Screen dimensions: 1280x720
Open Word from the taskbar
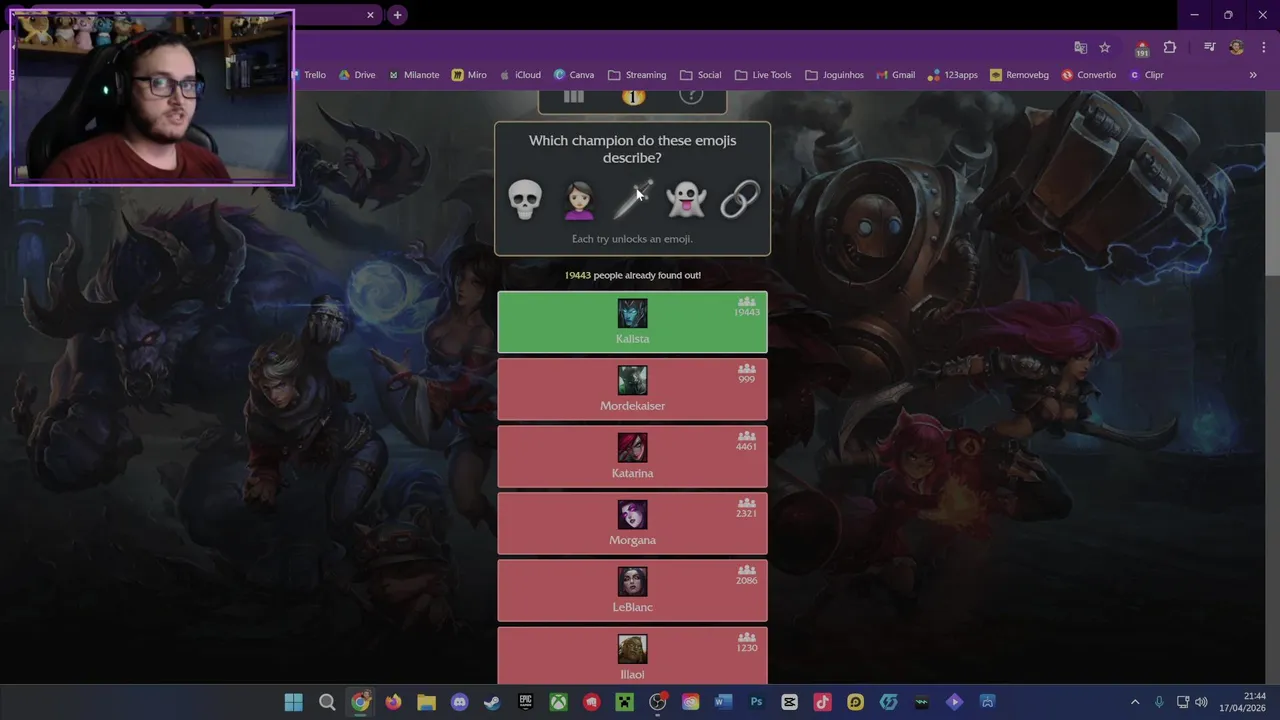[x=723, y=702]
